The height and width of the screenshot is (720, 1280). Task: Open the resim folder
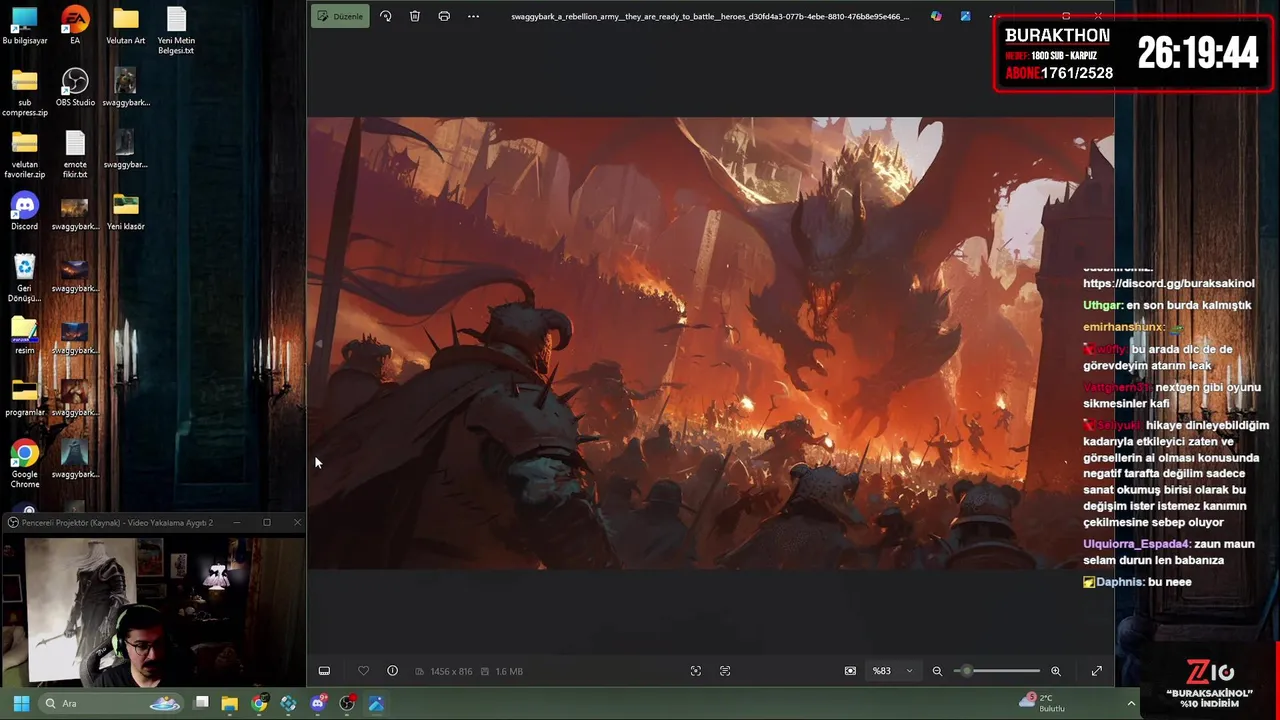click(25, 336)
